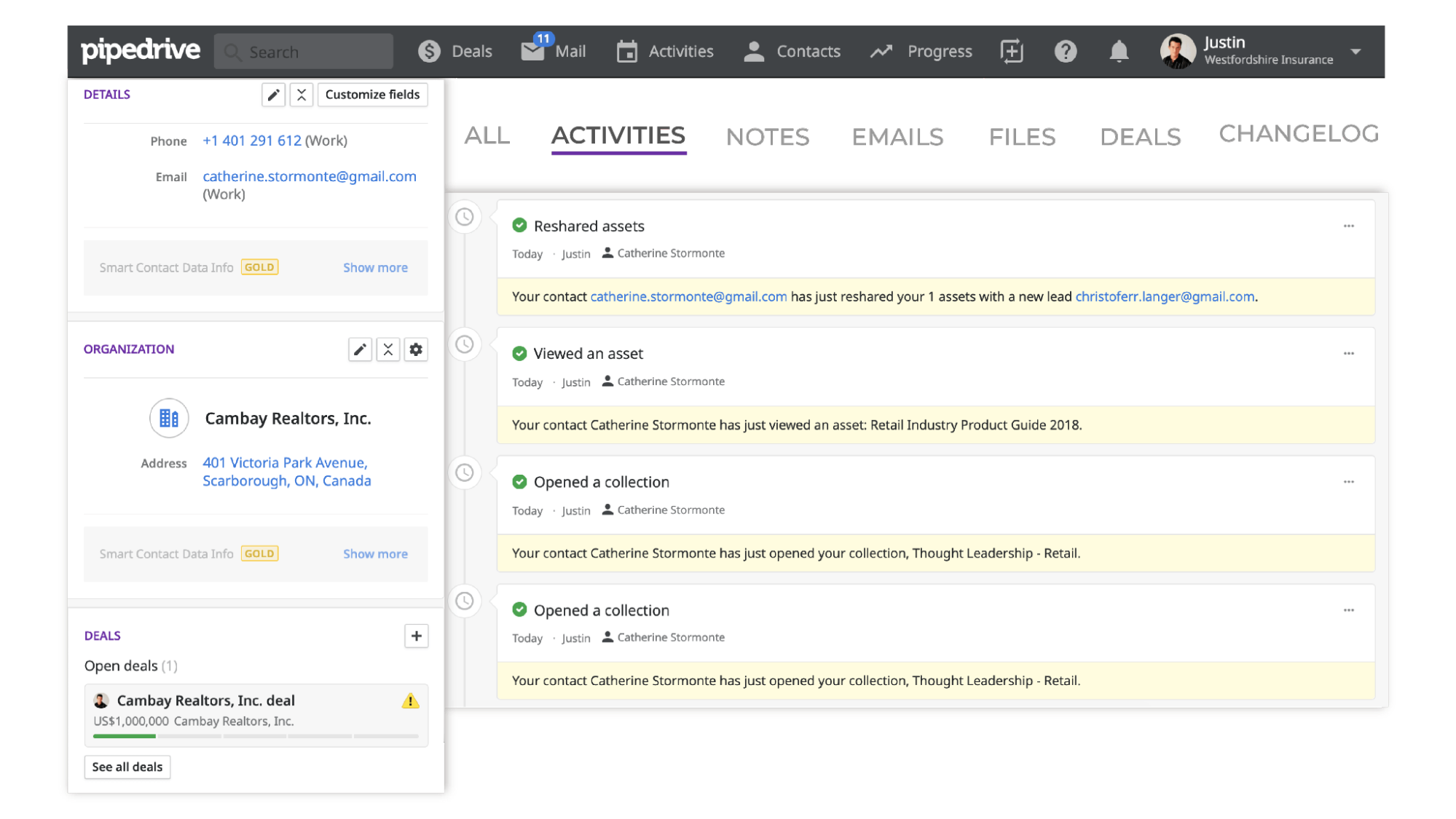This screenshot has width=1456, height=819.
Task: Go to the Contacts menu
Action: (x=792, y=52)
